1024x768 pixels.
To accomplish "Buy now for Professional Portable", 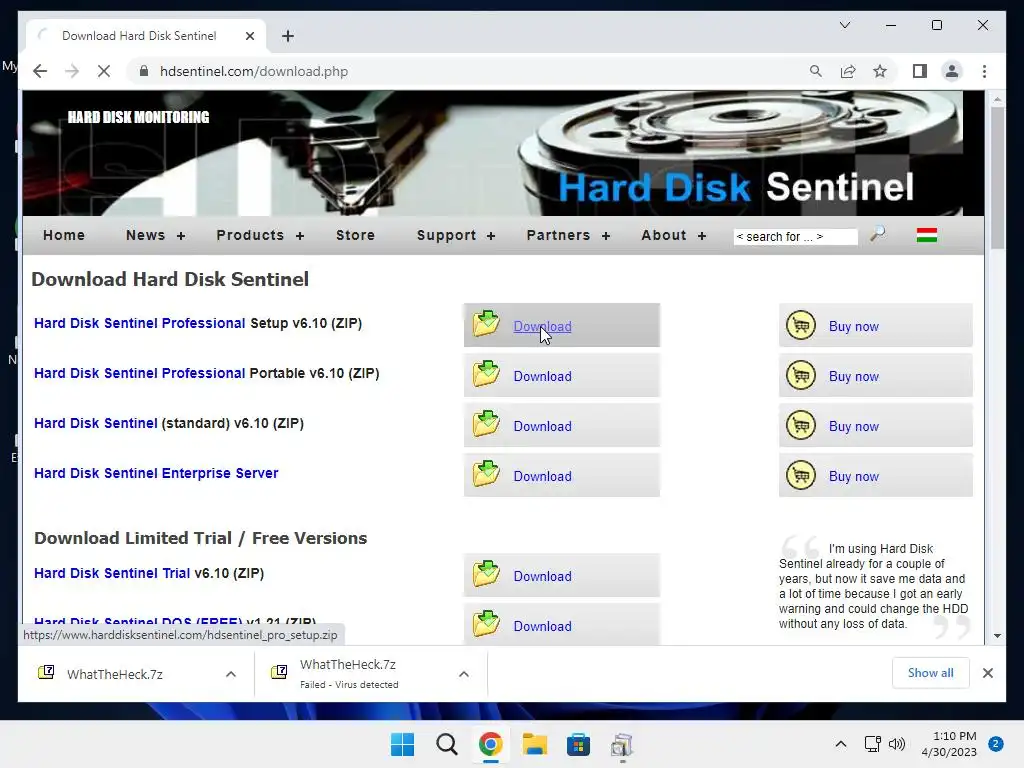I will [x=854, y=376].
